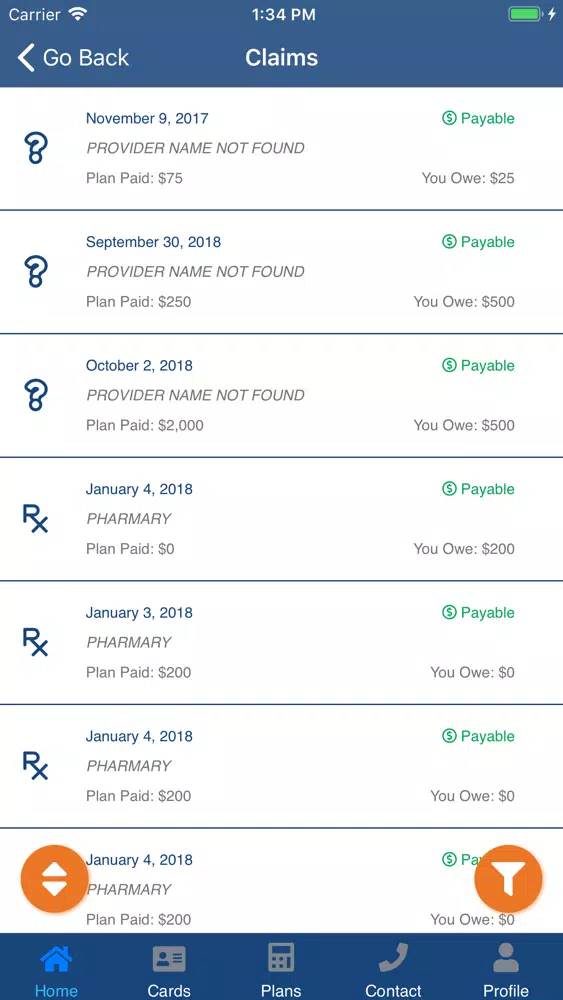This screenshot has height=1000, width=563.
Task: Click question mark icon for September 30, 2018 claim
Action: click(35, 272)
